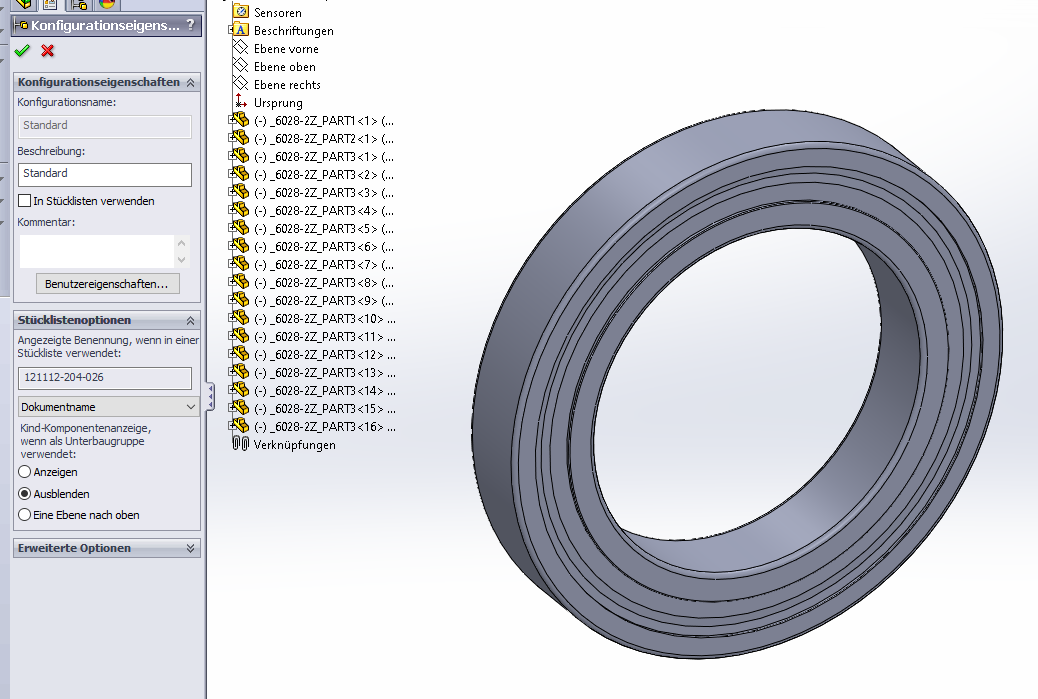Screen dimensions: 1038x699
Task: Select the Ebene oben plane icon
Action: 241,66
